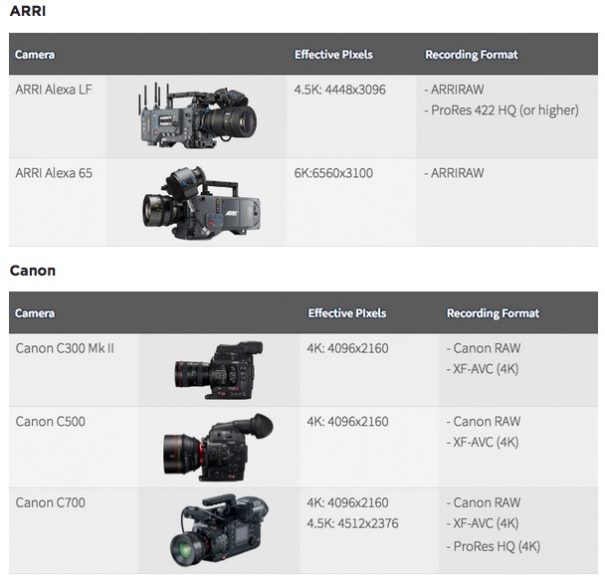Click Effective Pixels header in Canon table
The image size is (605, 584).
pyautogui.click(x=347, y=313)
